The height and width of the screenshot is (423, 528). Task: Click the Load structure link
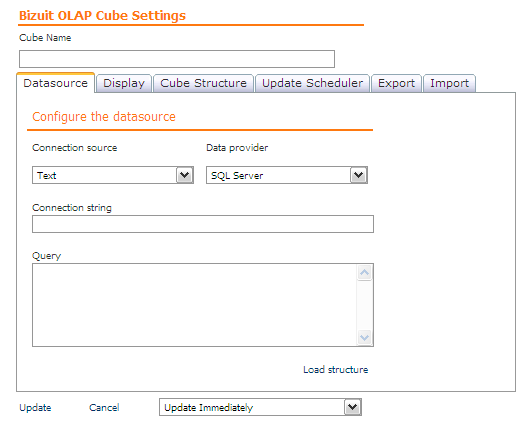point(335,369)
